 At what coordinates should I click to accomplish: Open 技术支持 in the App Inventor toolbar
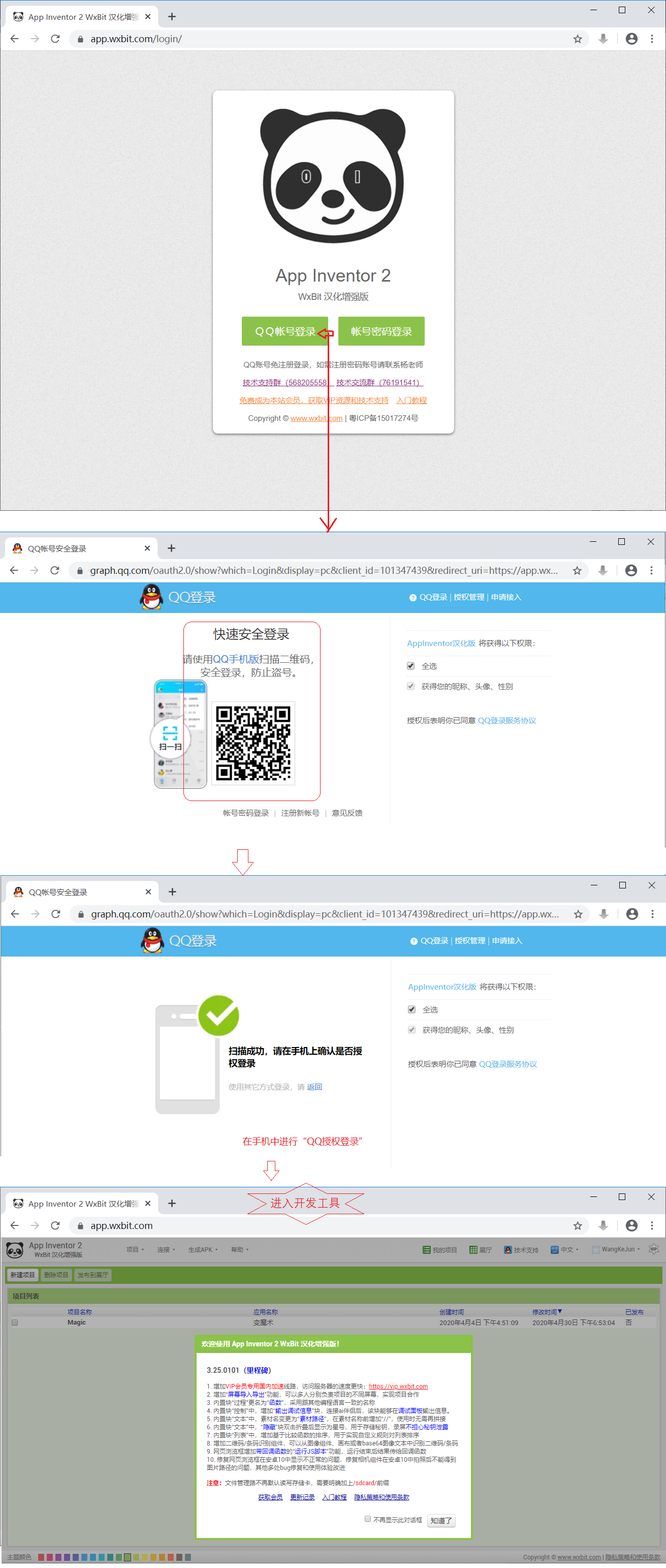(521, 1250)
